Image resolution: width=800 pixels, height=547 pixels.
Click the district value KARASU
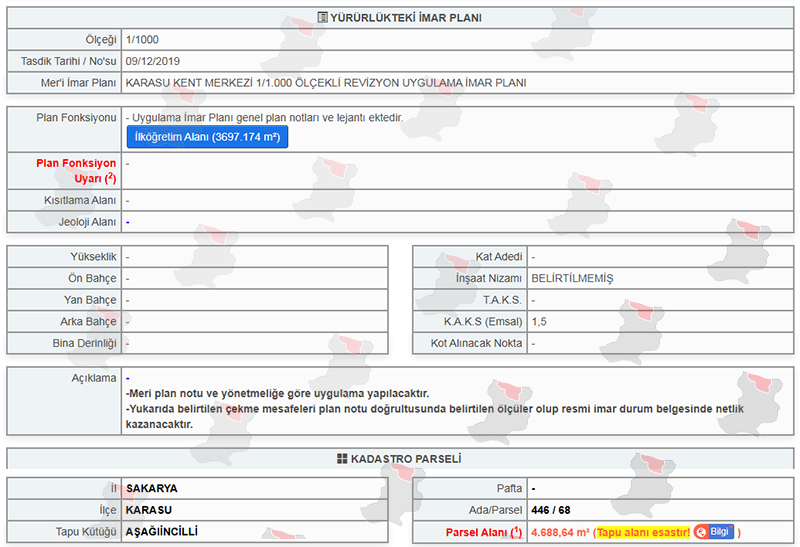[149, 510]
